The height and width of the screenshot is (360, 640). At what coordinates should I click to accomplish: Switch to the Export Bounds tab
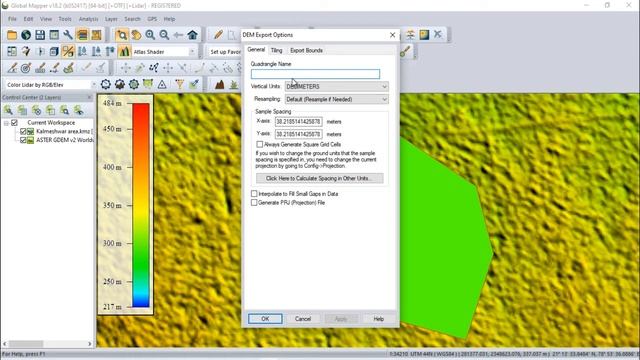[307, 50]
